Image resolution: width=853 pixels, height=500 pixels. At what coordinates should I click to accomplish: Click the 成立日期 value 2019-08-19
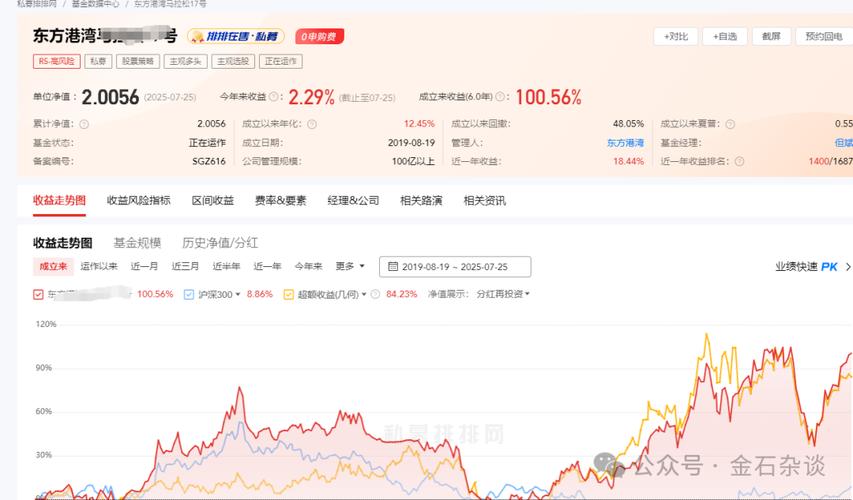[411, 143]
